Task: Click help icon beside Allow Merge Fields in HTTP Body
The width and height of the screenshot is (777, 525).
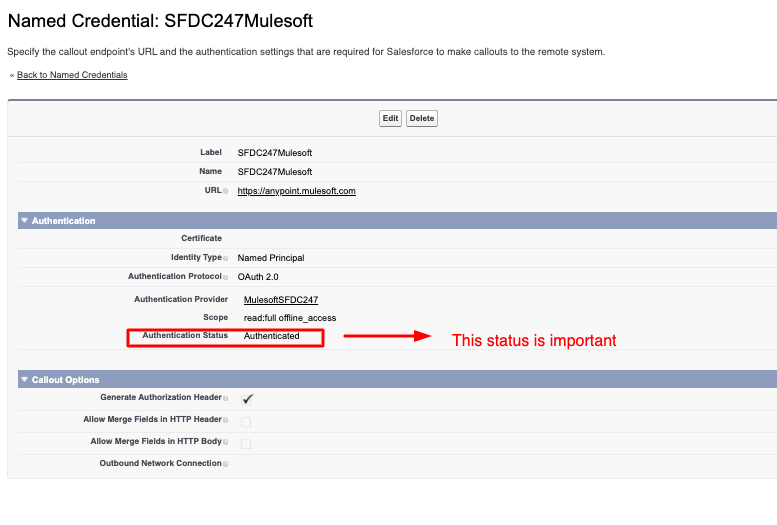Action: pyautogui.click(x=225, y=442)
